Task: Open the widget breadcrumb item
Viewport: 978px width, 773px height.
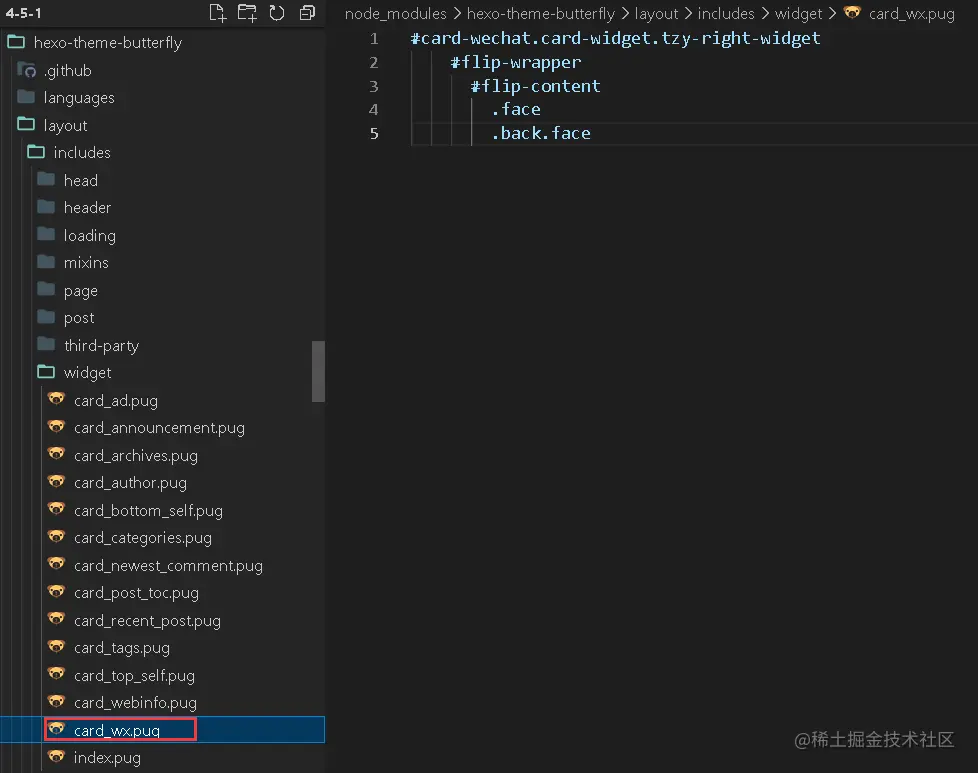Action: [x=799, y=13]
